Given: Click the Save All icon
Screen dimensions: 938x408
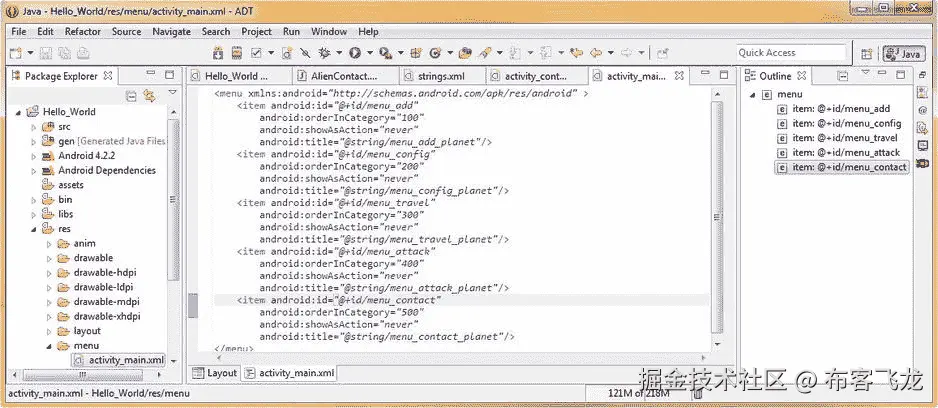Looking at the screenshot, I should 64,53.
